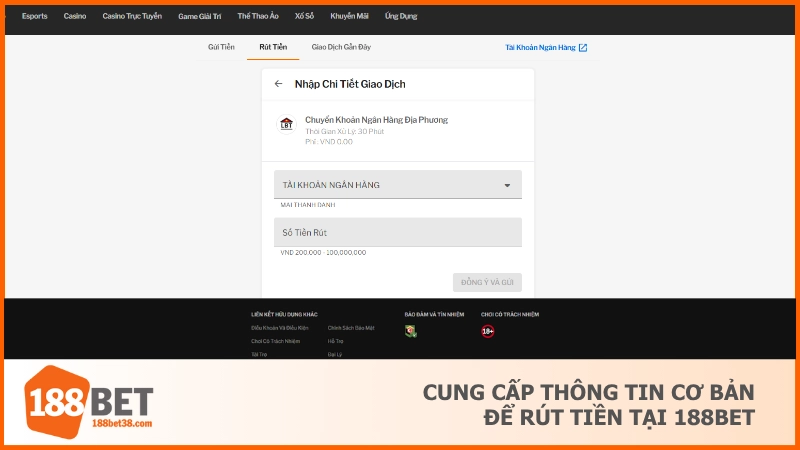Open the Esports menu
This screenshot has width=800, height=450.
[35, 16]
